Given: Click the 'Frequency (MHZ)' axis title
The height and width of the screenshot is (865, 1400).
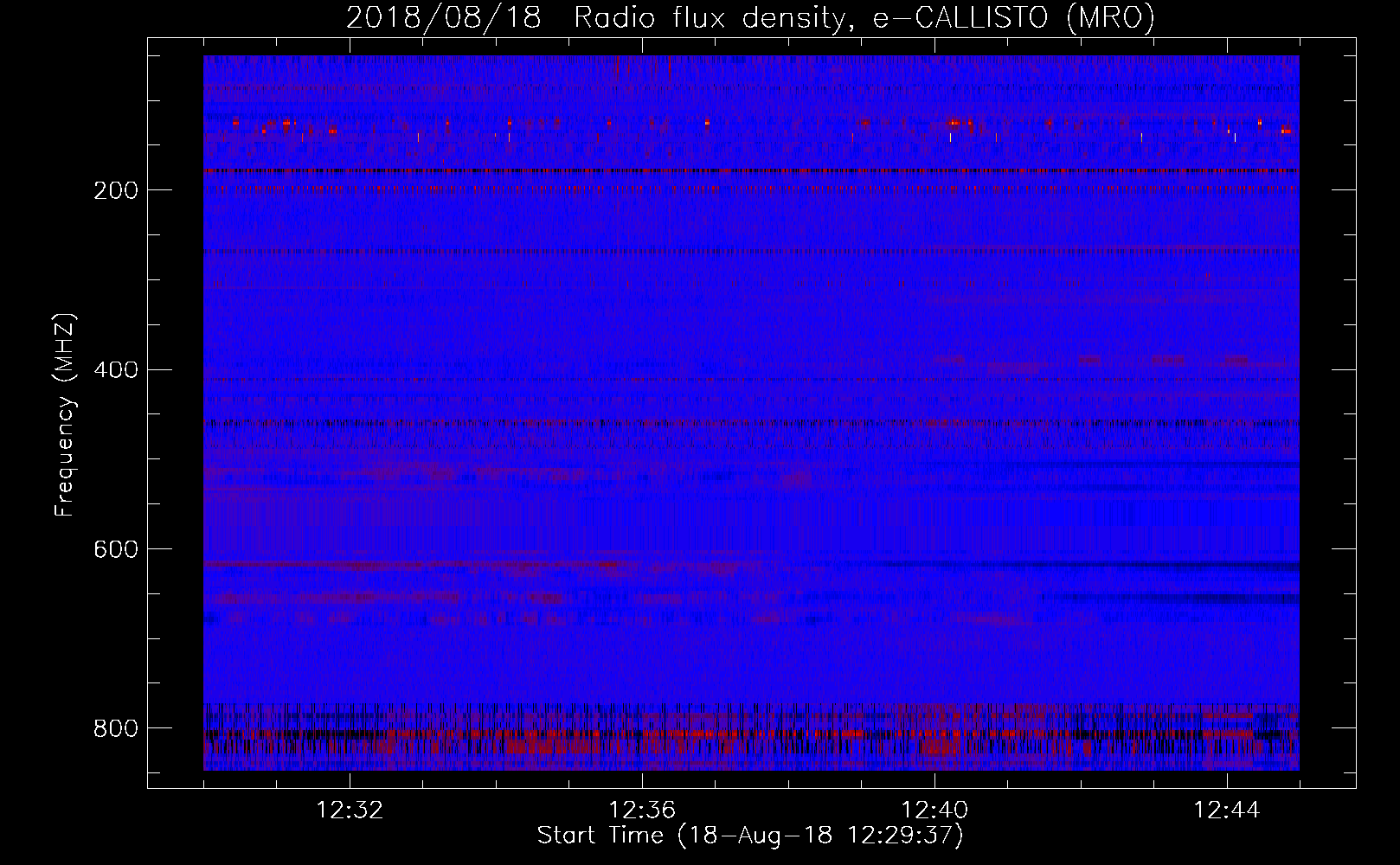Looking at the screenshot, I should tap(64, 414).
